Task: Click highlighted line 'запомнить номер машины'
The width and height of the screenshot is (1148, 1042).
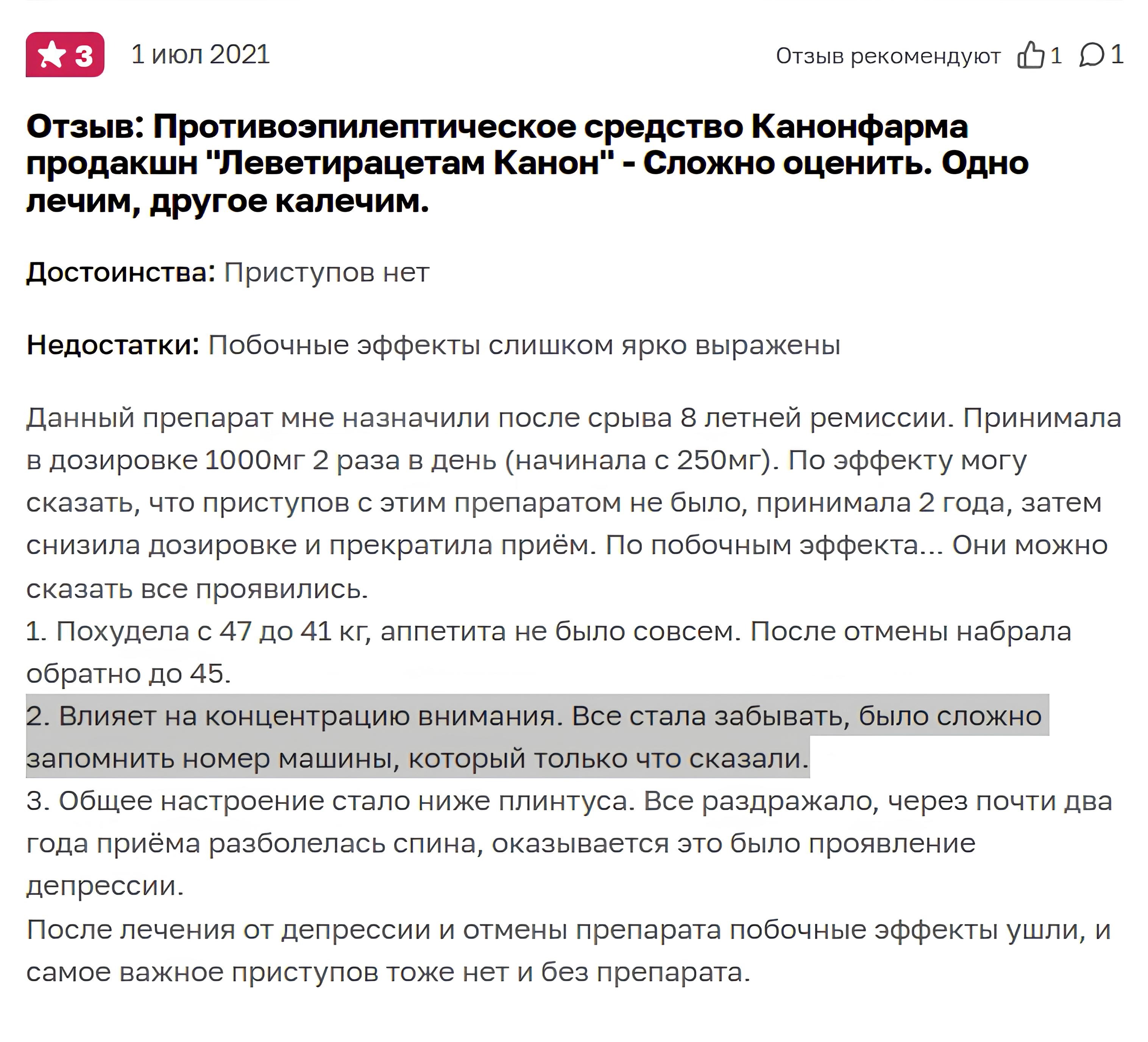Action: 417,758
